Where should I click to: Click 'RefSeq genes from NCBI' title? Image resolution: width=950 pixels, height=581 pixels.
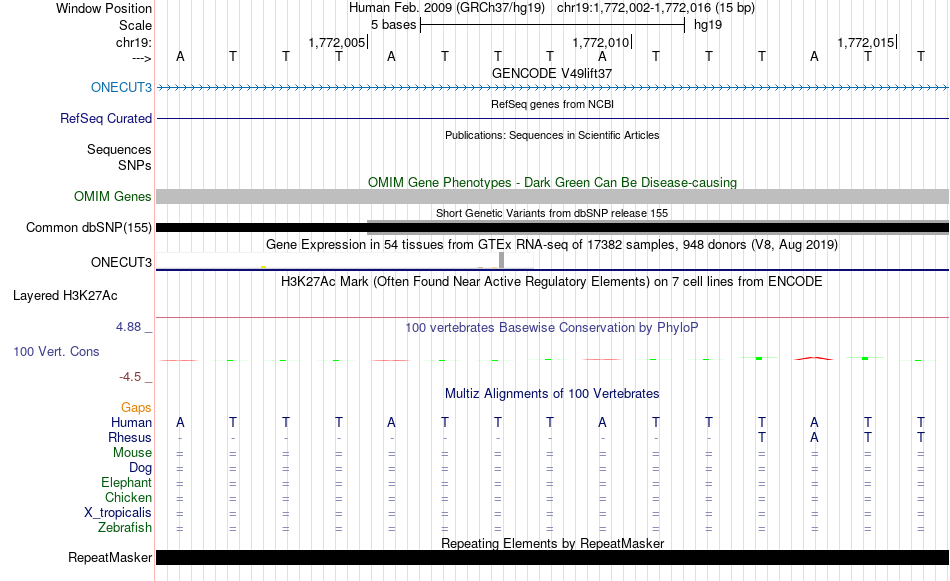coord(552,104)
